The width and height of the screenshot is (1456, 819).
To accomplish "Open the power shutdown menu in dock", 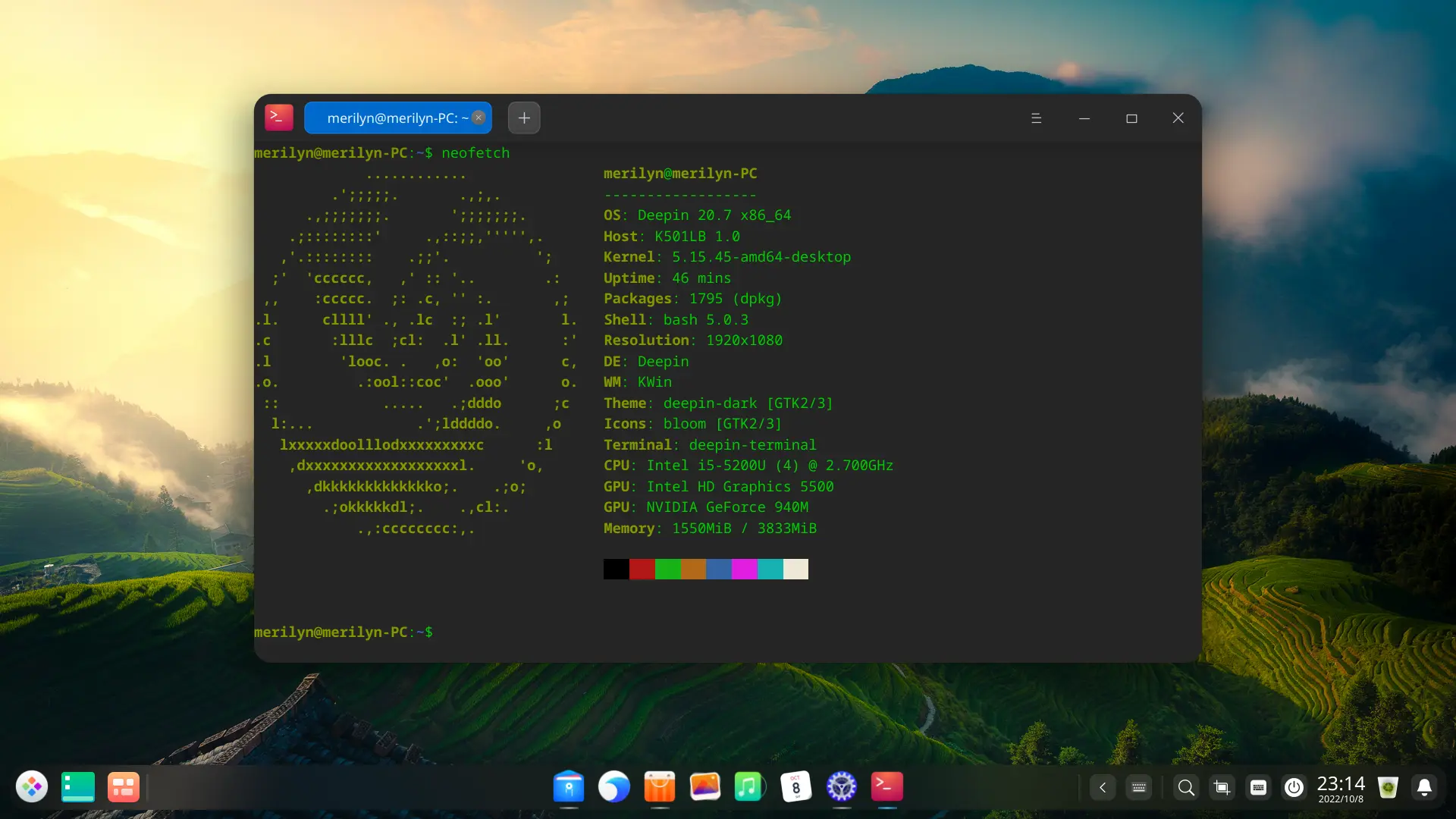I will point(1294,788).
